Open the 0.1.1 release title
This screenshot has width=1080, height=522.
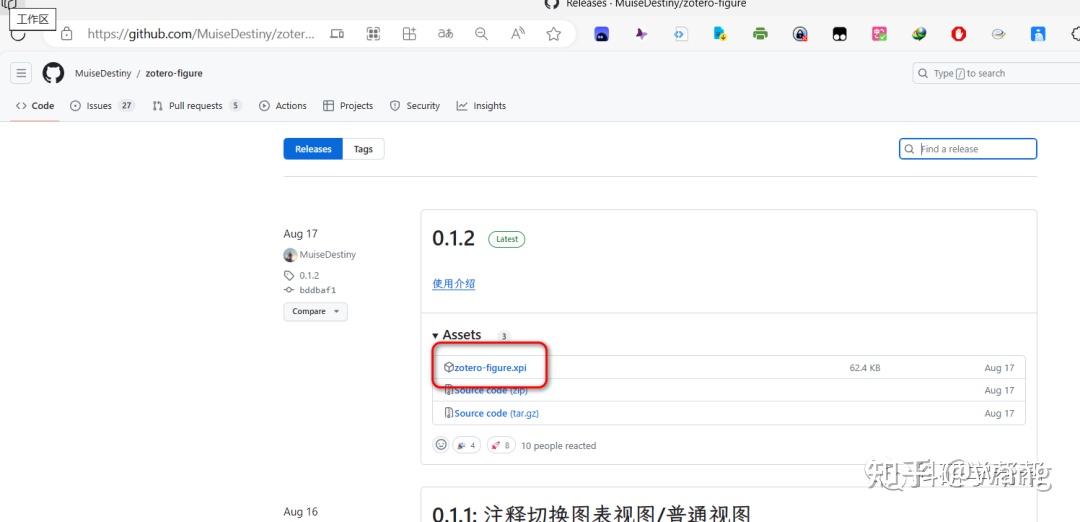point(591,514)
